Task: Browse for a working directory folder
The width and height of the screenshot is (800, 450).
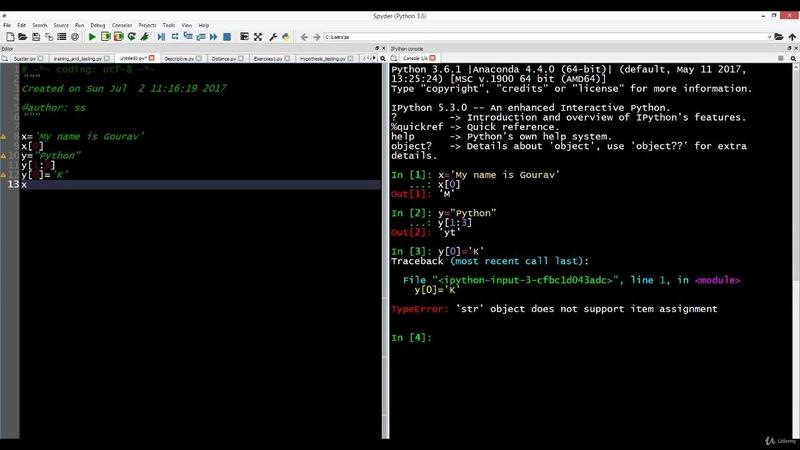Action: point(779,37)
